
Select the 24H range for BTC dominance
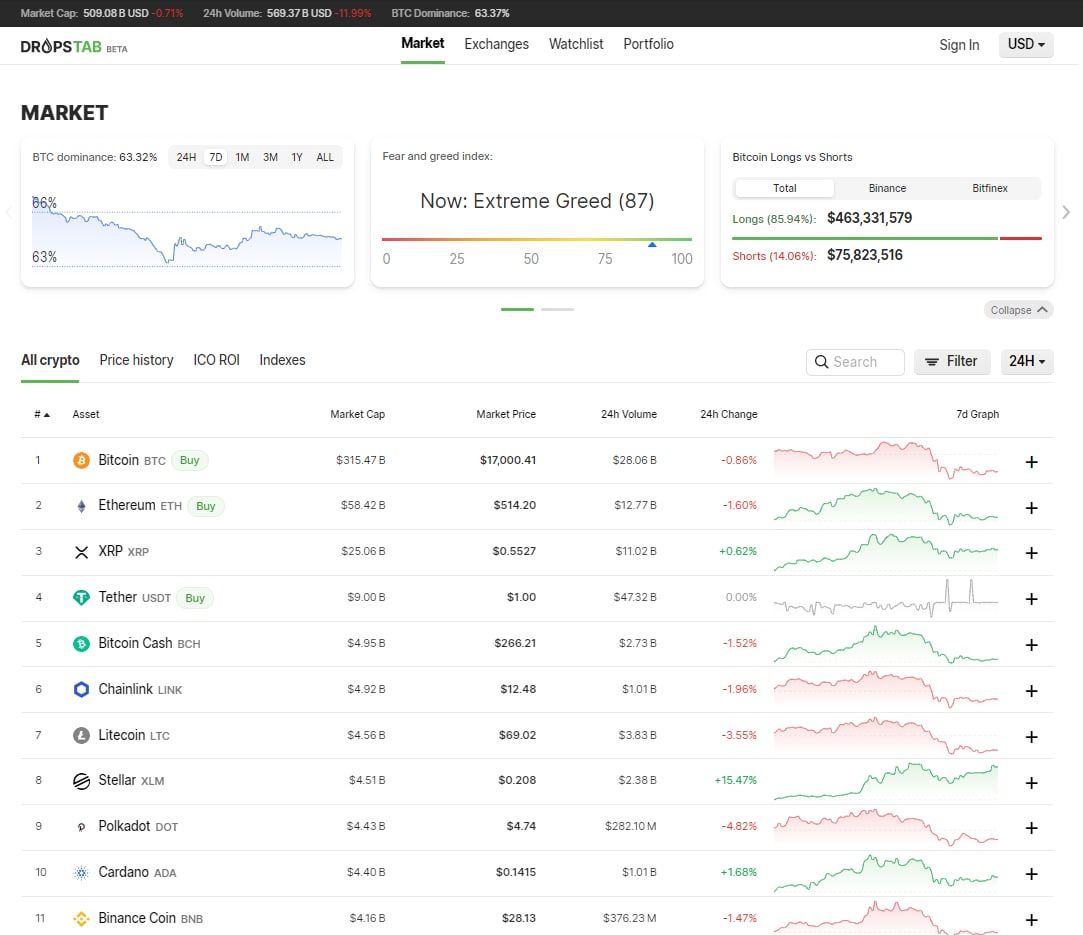click(x=186, y=157)
